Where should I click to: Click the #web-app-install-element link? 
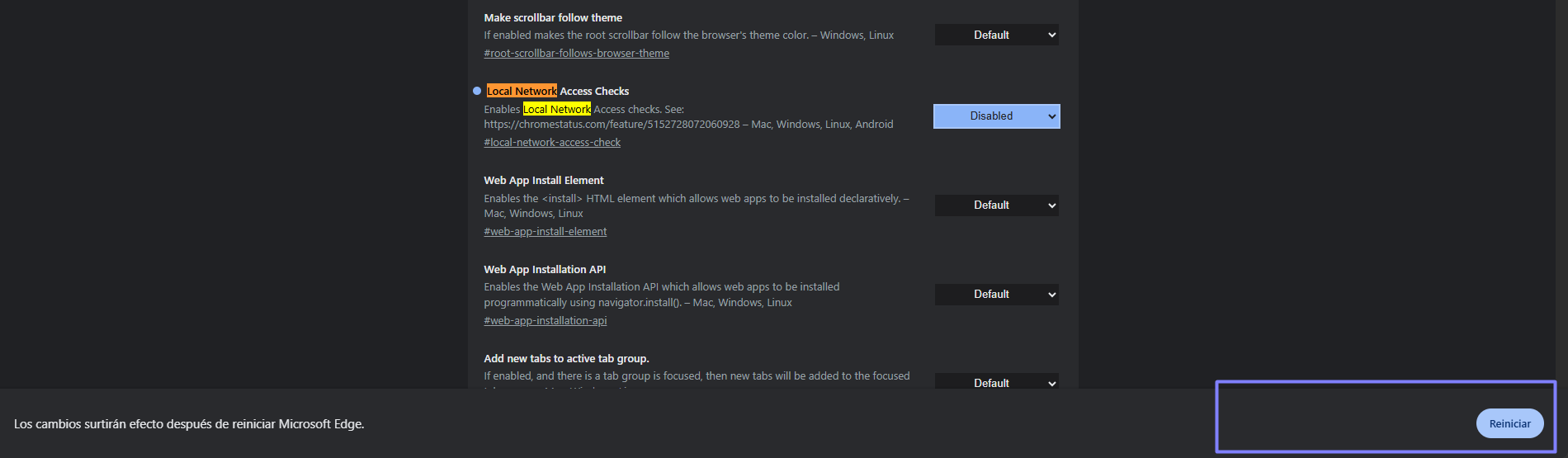pos(545,232)
